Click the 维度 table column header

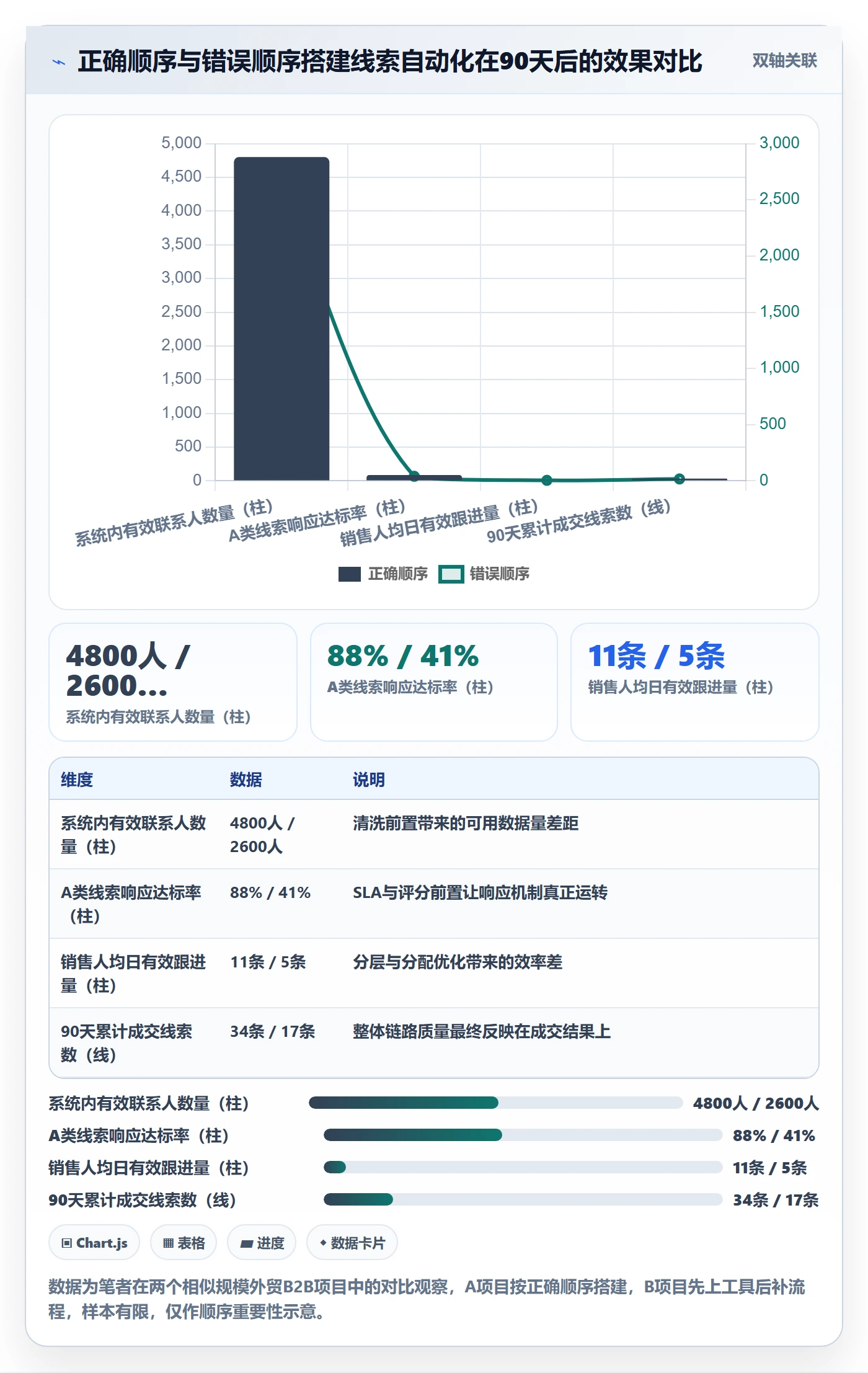click(77, 780)
